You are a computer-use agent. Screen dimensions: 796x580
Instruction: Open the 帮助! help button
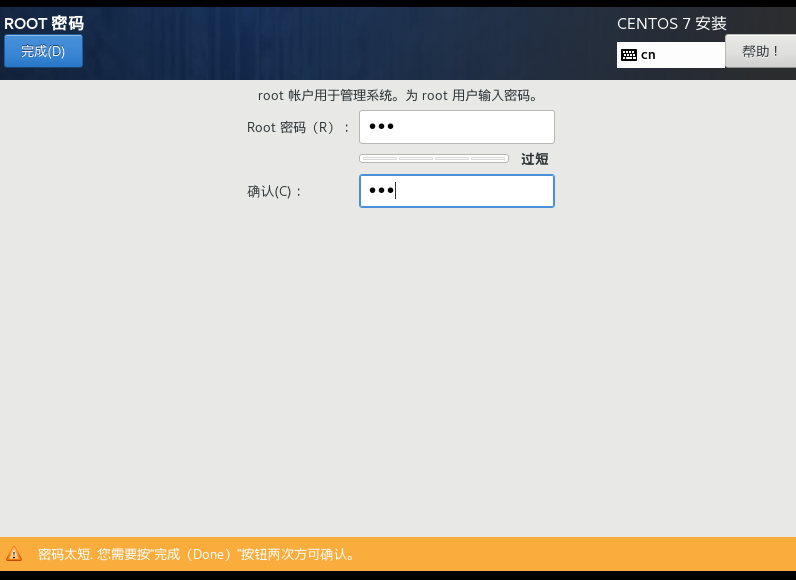pos(760,51)
